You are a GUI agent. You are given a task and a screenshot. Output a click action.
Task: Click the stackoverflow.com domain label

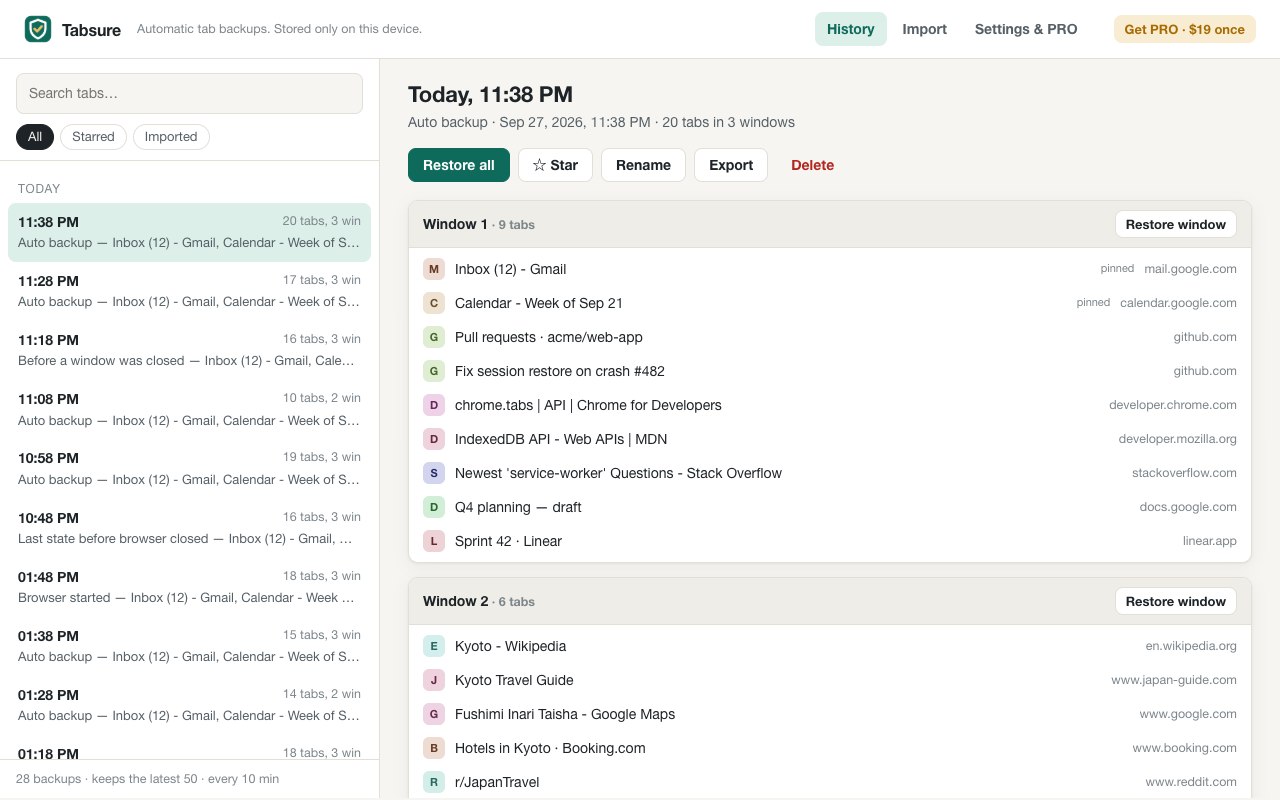[x=1184, y=473]
